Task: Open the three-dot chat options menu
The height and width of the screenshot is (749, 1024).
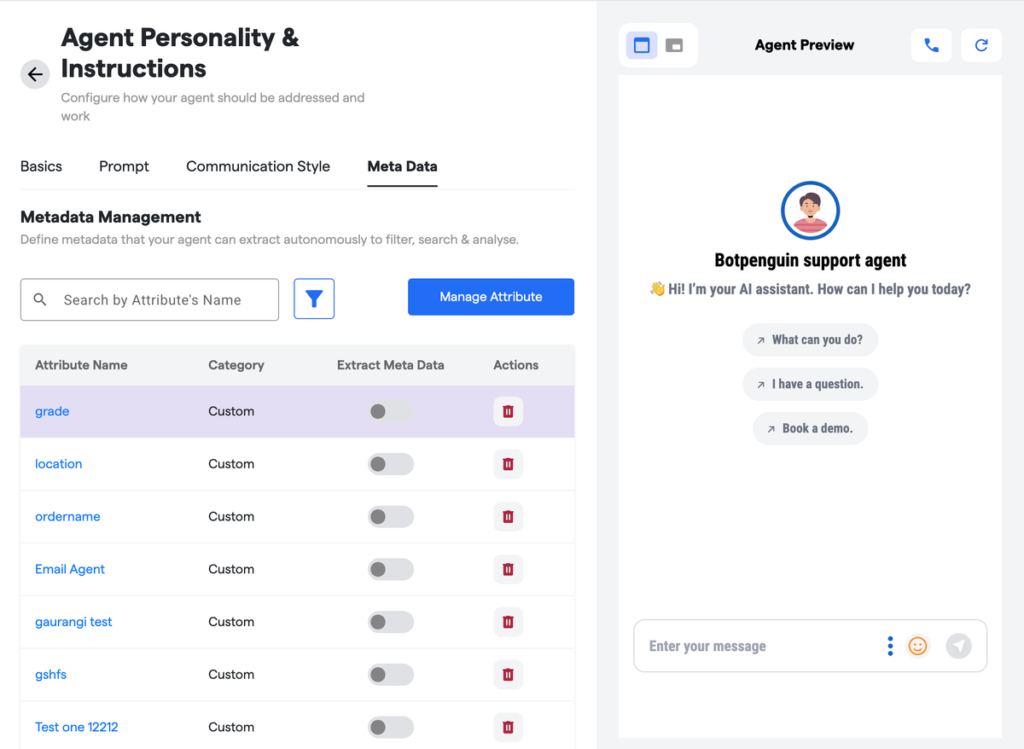Action: pyautogui.click(x=890, y=646)
